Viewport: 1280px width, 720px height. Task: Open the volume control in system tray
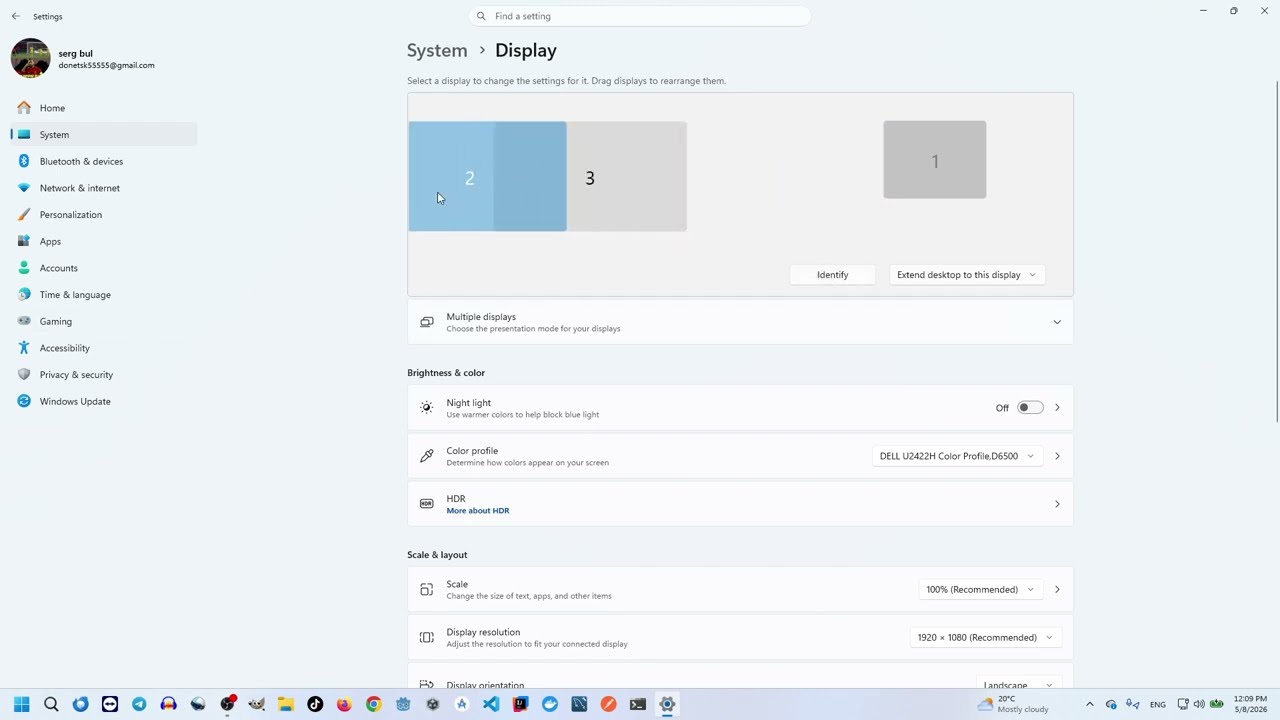1199,704
